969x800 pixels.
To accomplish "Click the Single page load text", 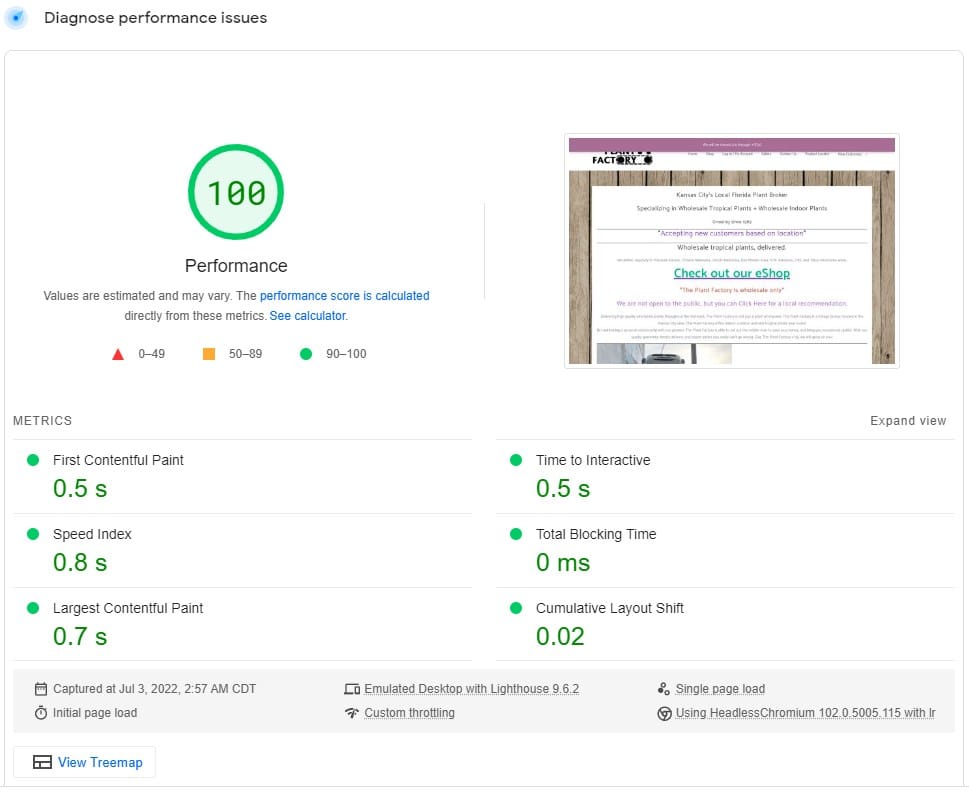I will [720, 689].
